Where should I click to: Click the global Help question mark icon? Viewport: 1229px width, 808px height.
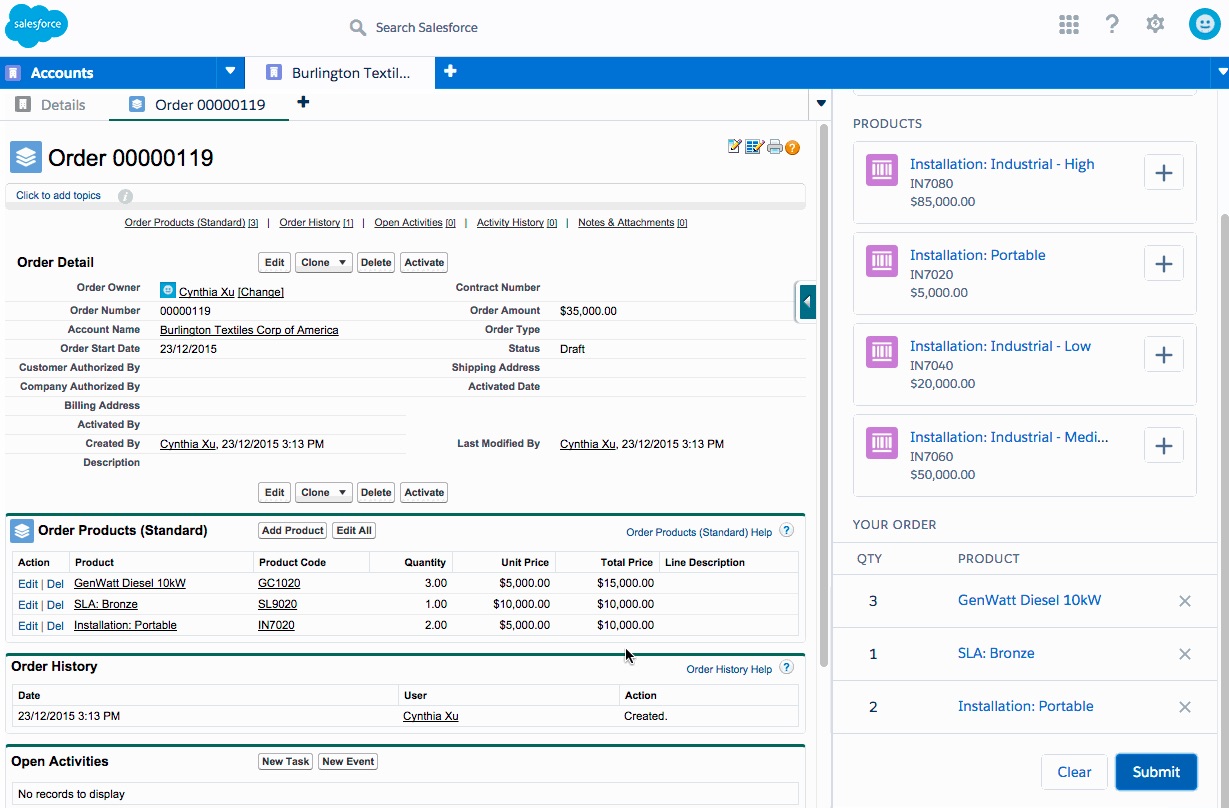[1112, 25]
